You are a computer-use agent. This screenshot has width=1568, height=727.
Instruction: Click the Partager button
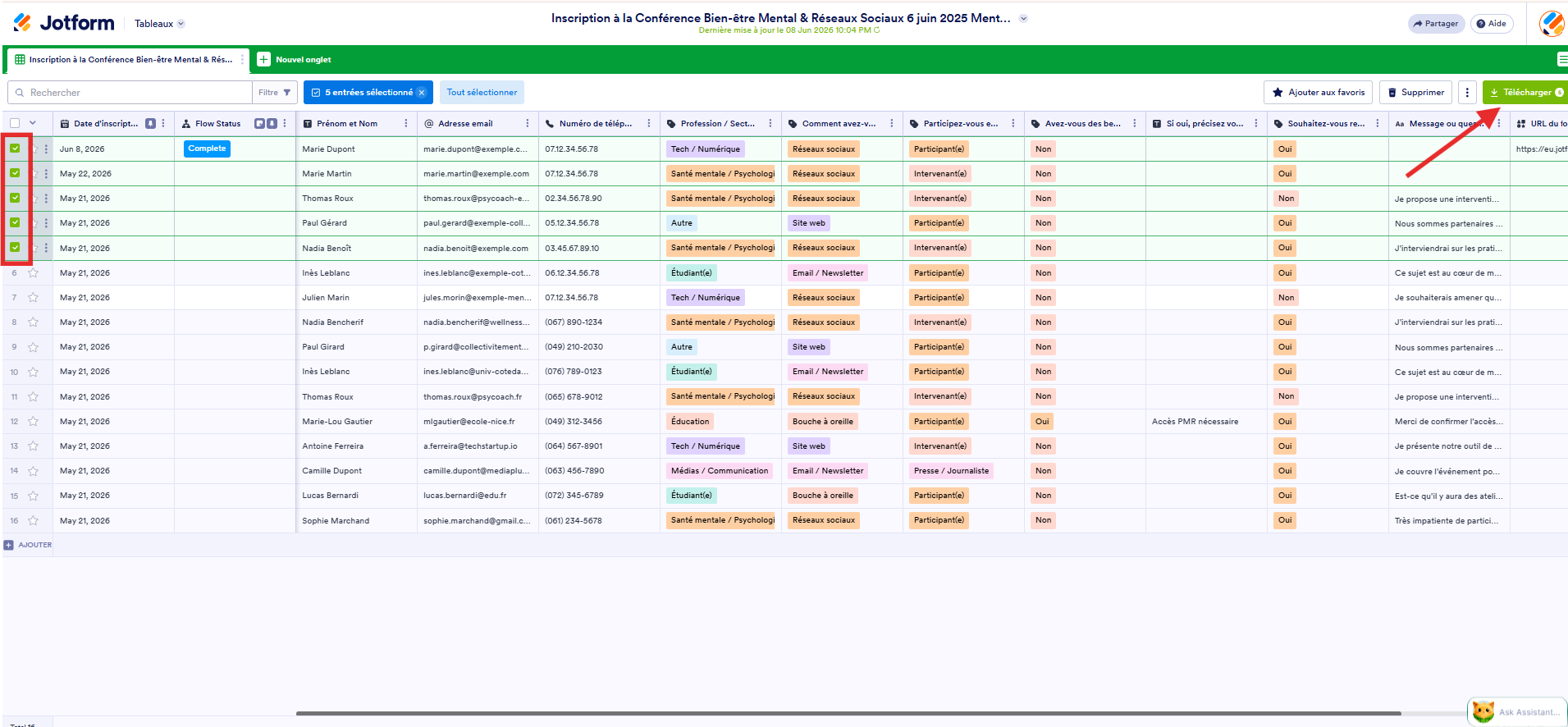tap(1436, 24)
